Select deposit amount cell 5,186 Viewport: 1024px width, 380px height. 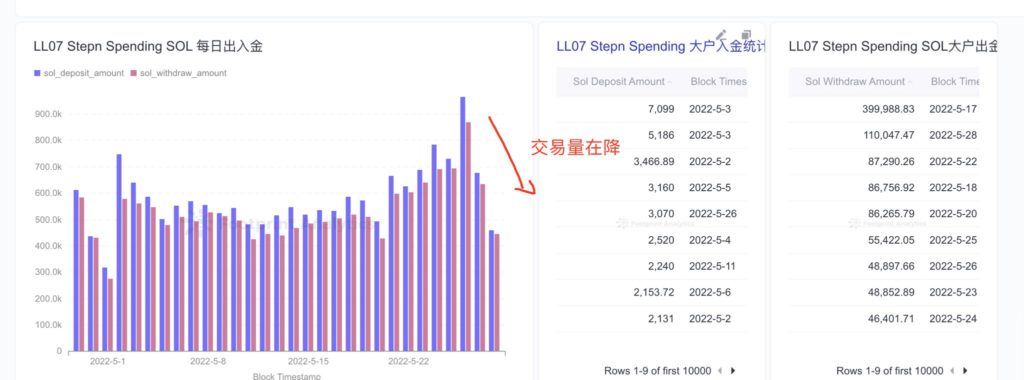(662, 135)
